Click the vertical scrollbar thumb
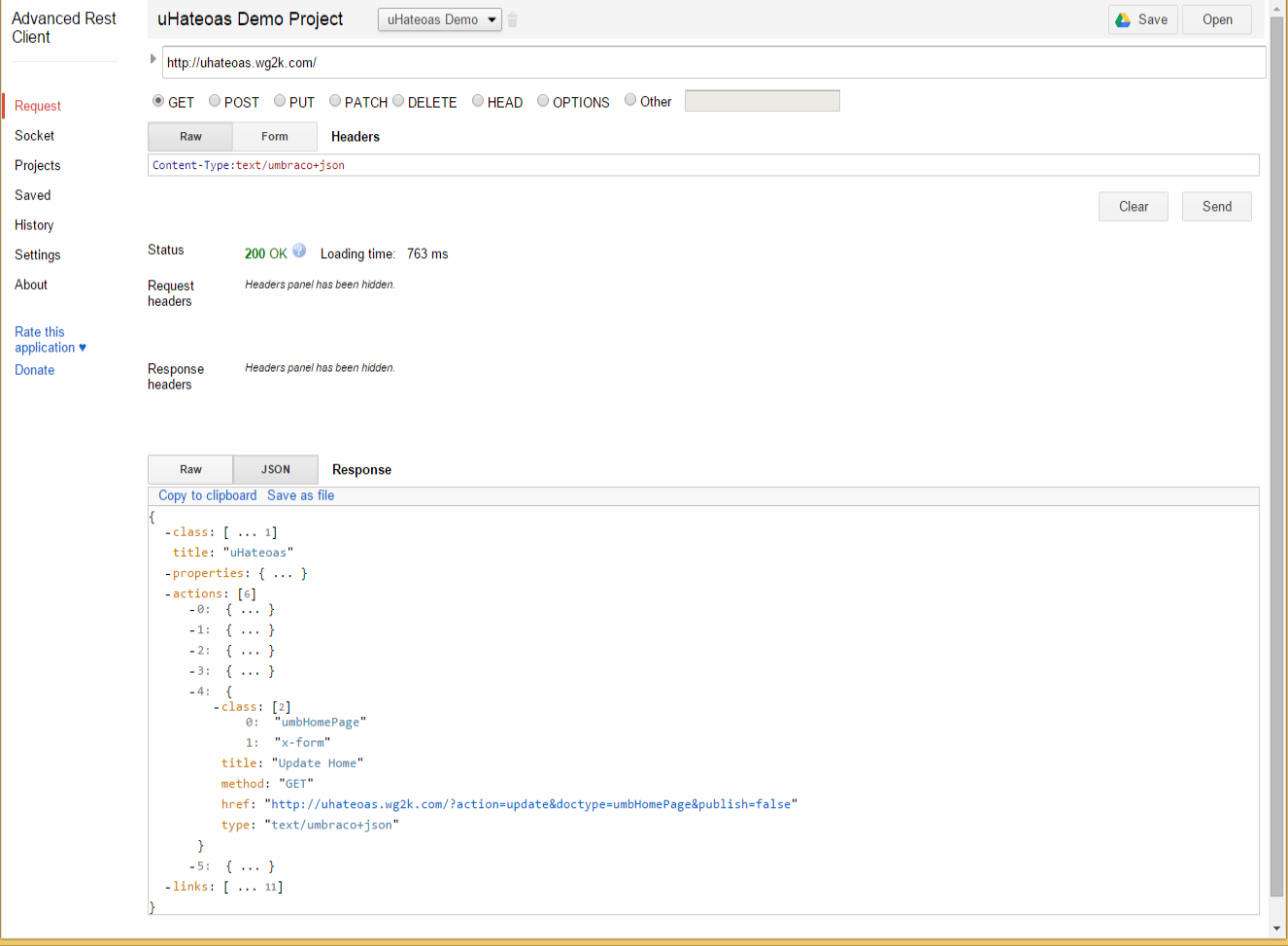Viewport: 1288px width, 946px height. [x=1277, y=456]
